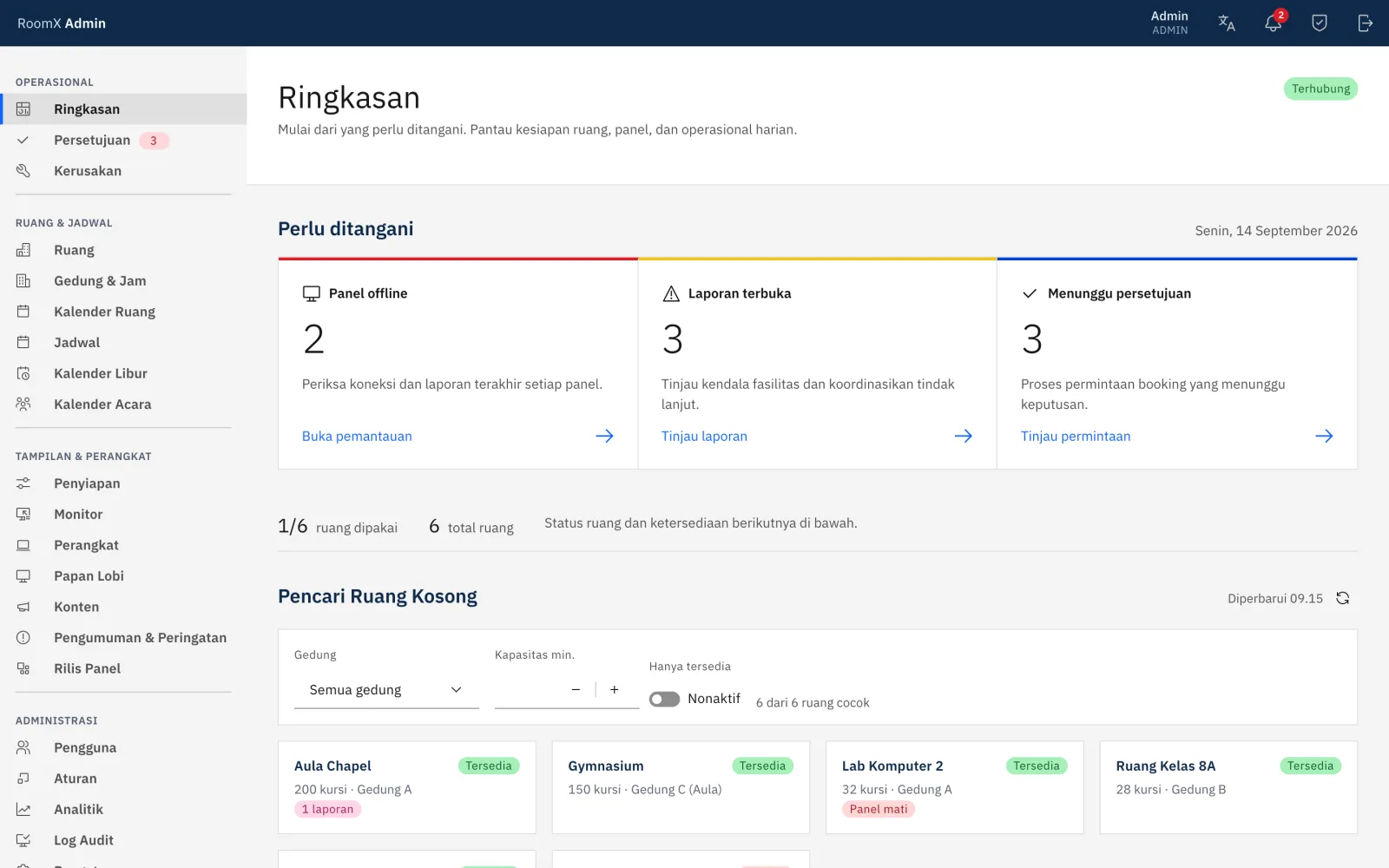Click the Gedung & Jam building icon
This screenshot has width=1389, height=868.
[x=23, y=281]
